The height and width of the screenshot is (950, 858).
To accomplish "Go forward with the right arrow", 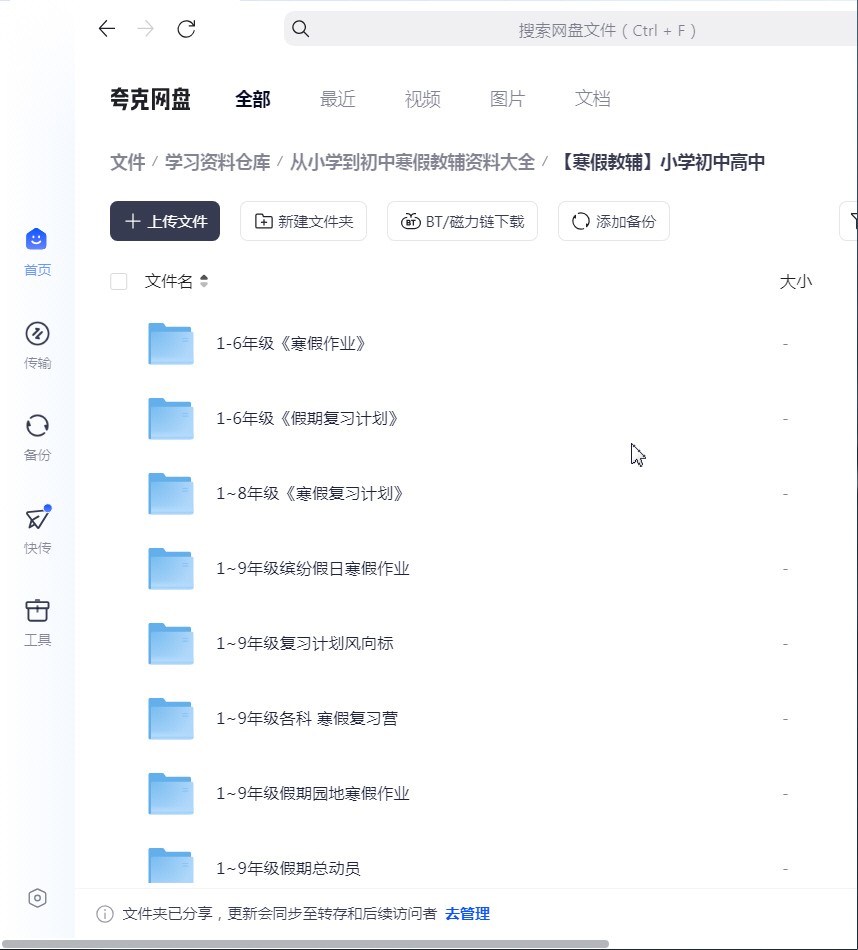I will click(145, 28).
